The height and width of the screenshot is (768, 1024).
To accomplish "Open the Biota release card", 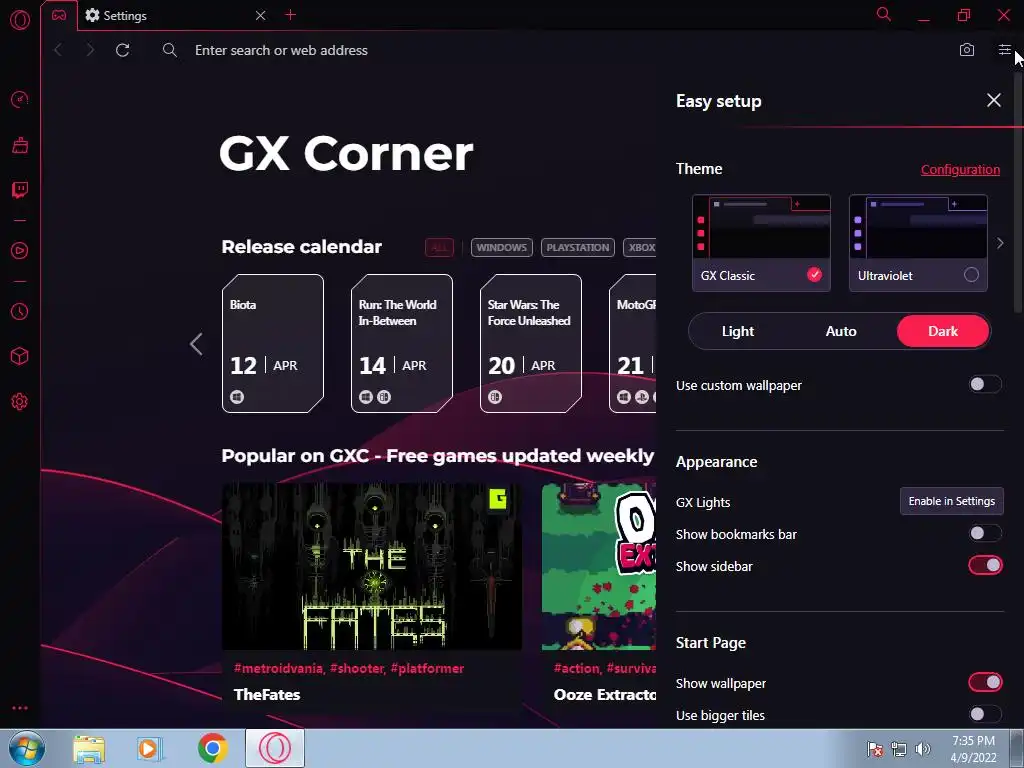I will [273, 344].
